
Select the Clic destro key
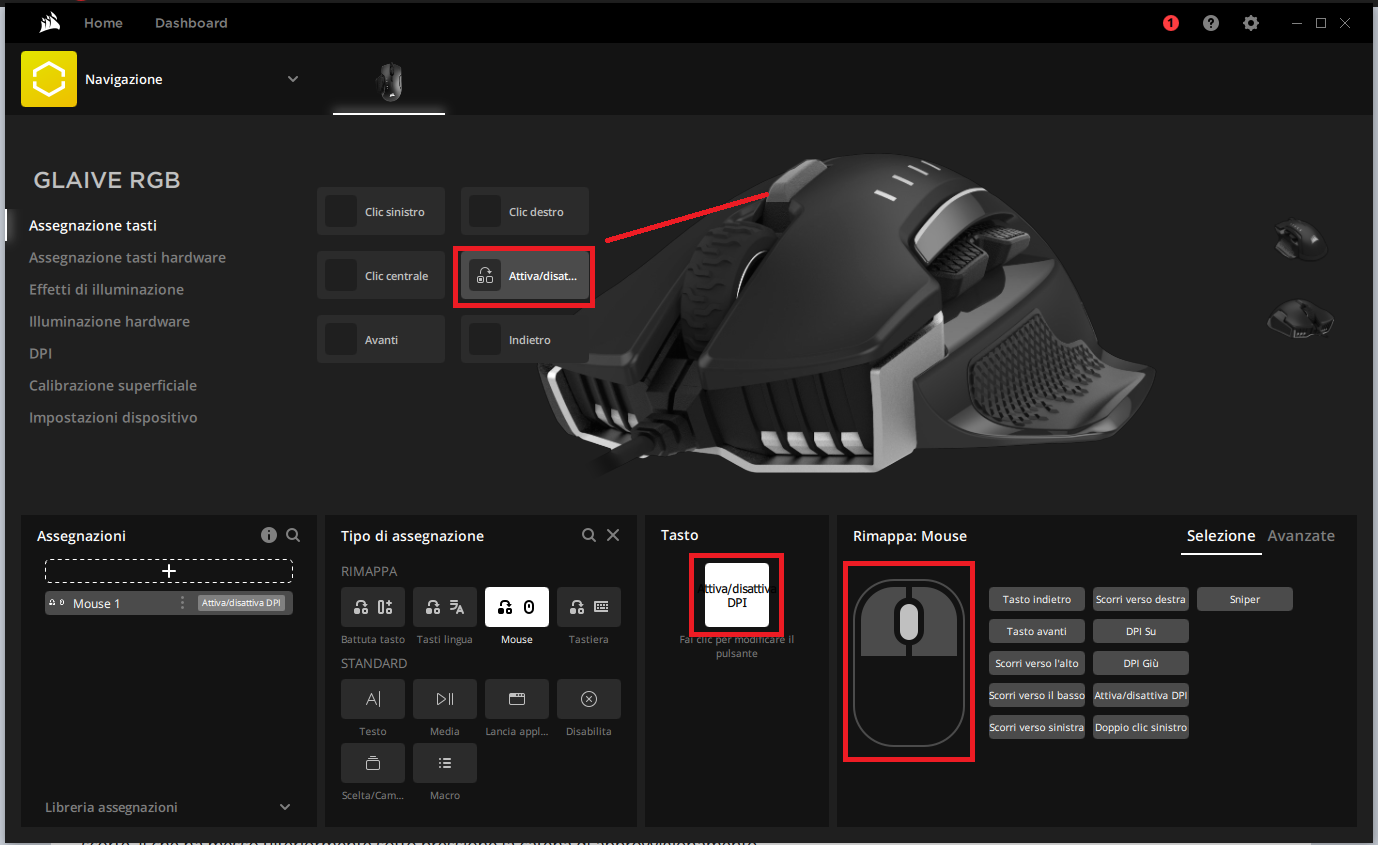[x=525, y=212]
